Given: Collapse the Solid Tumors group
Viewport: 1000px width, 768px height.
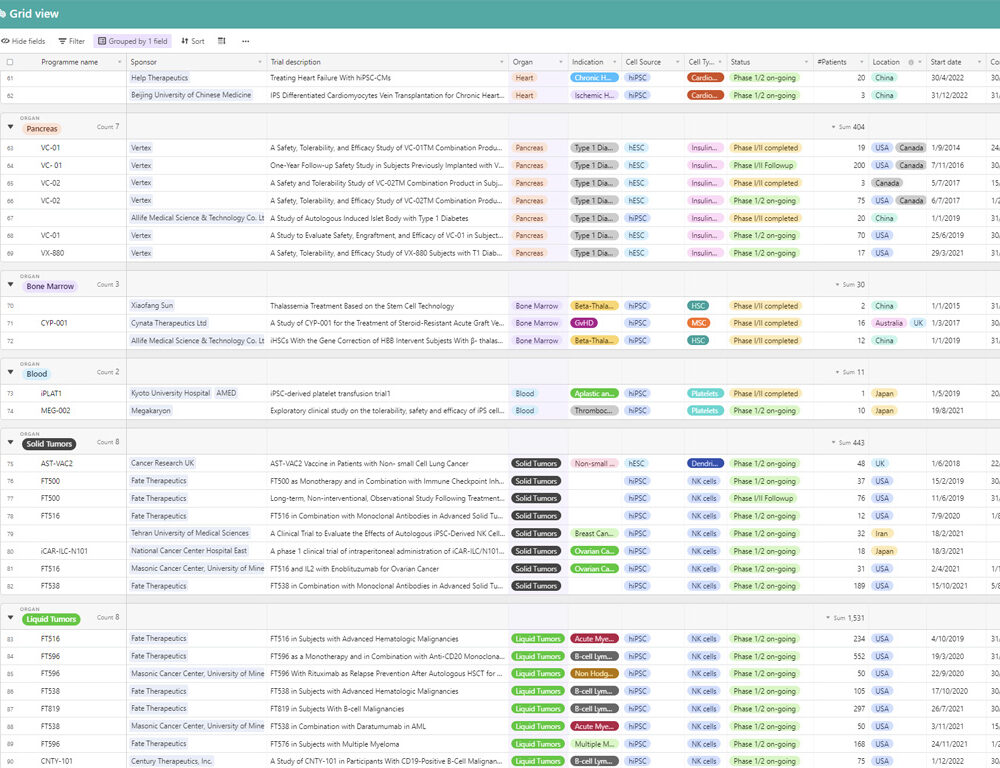Looking at the screenshot, I should pos(10,442).
